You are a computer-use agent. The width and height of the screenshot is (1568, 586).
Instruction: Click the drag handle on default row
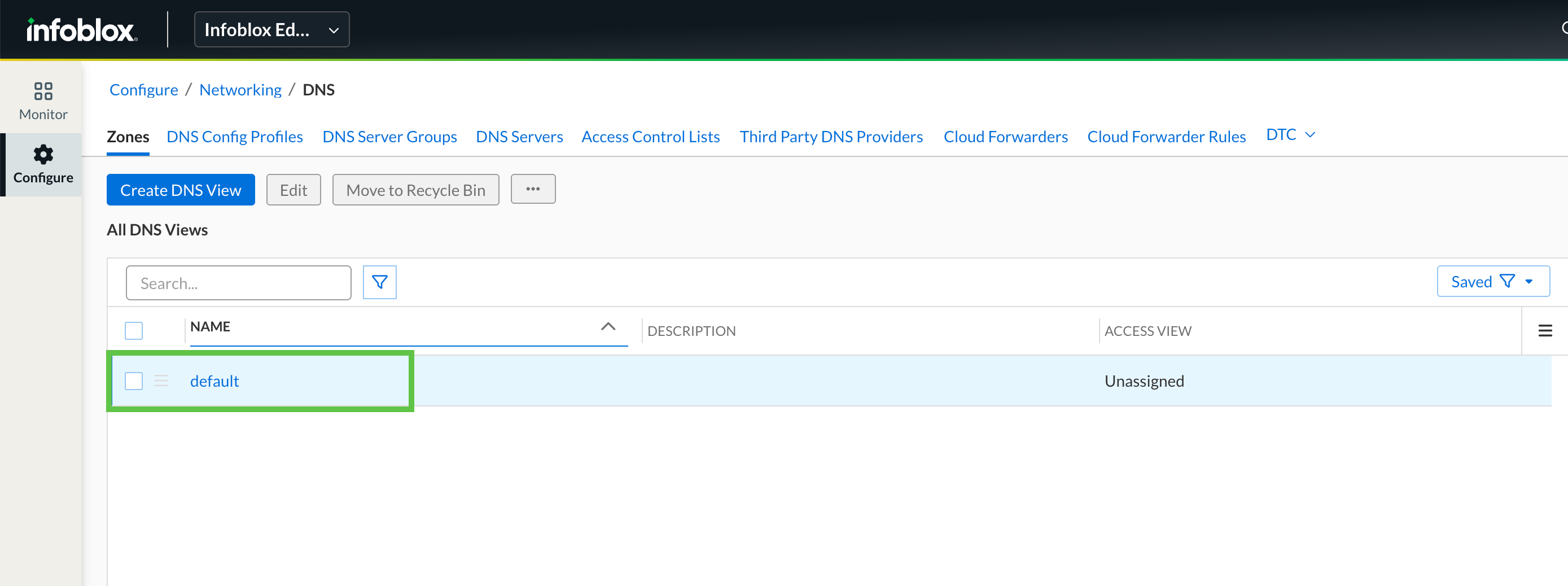[161, 381]
